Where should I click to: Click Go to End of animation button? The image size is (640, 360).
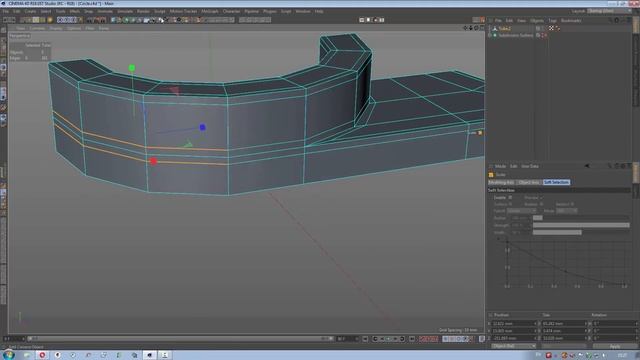pyautogui.click(x=412, y=339)
